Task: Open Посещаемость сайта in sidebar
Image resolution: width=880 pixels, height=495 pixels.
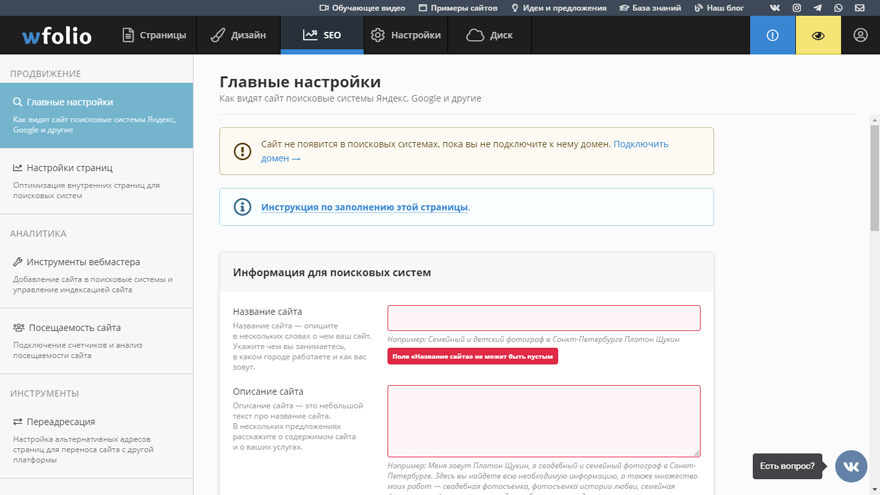Action: pyautogui.click(x=97, y=341)
